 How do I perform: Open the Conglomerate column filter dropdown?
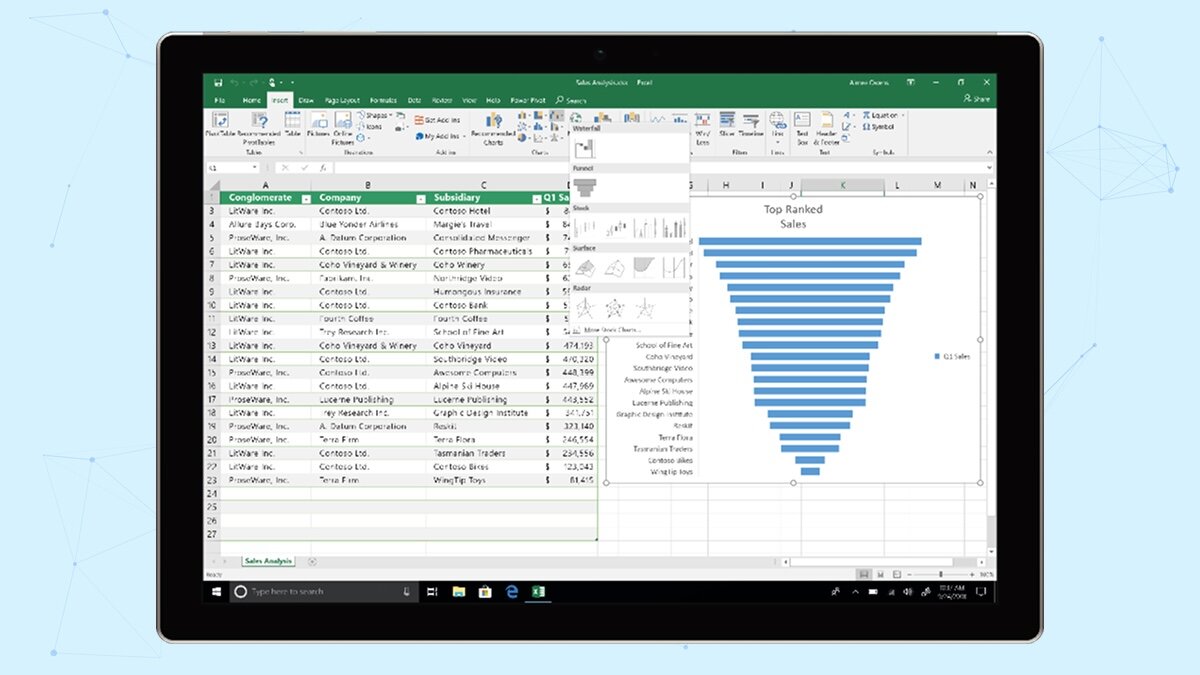pos(307,198)
